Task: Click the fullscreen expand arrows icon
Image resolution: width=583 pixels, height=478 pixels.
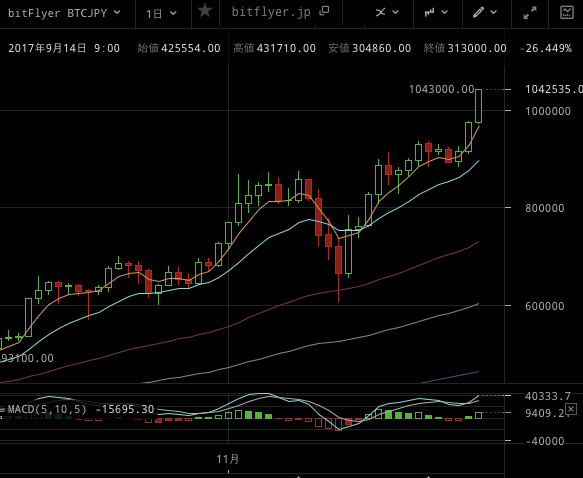Action: click(530, 13)
